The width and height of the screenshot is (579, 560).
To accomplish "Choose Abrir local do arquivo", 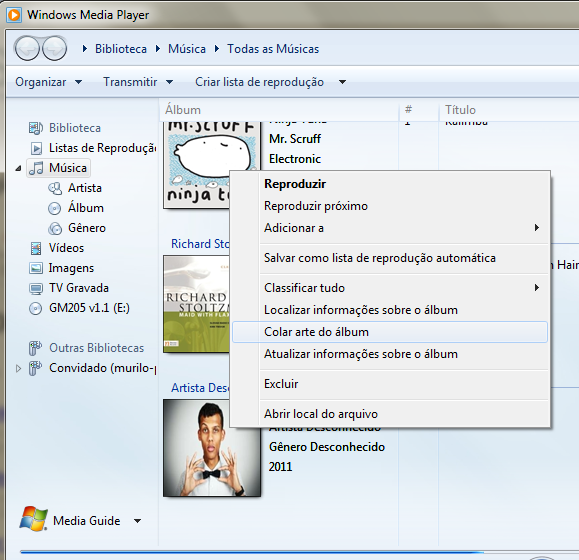I will (390, 414).
